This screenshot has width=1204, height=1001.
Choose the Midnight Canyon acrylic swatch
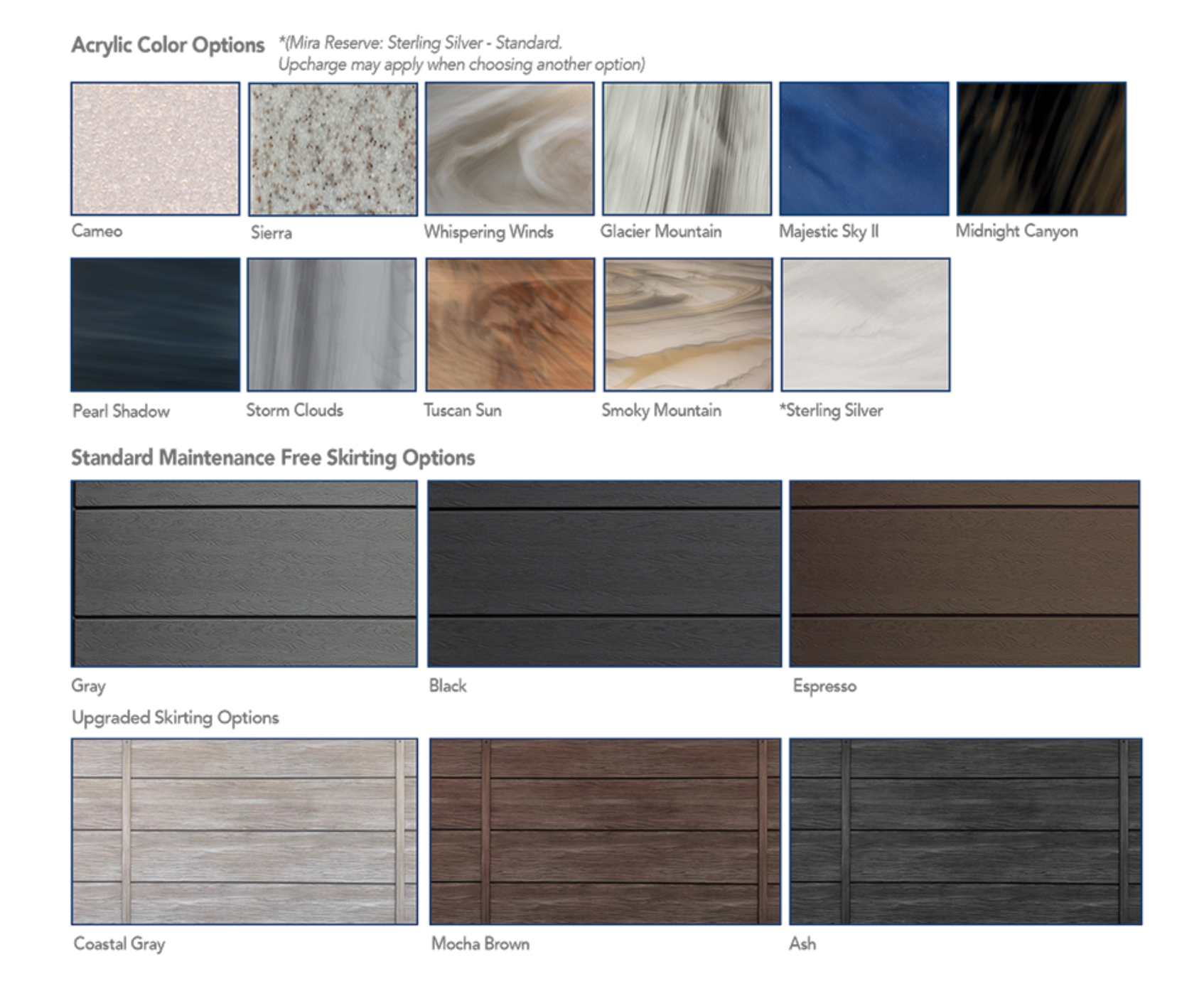[x=1041, y=149]
